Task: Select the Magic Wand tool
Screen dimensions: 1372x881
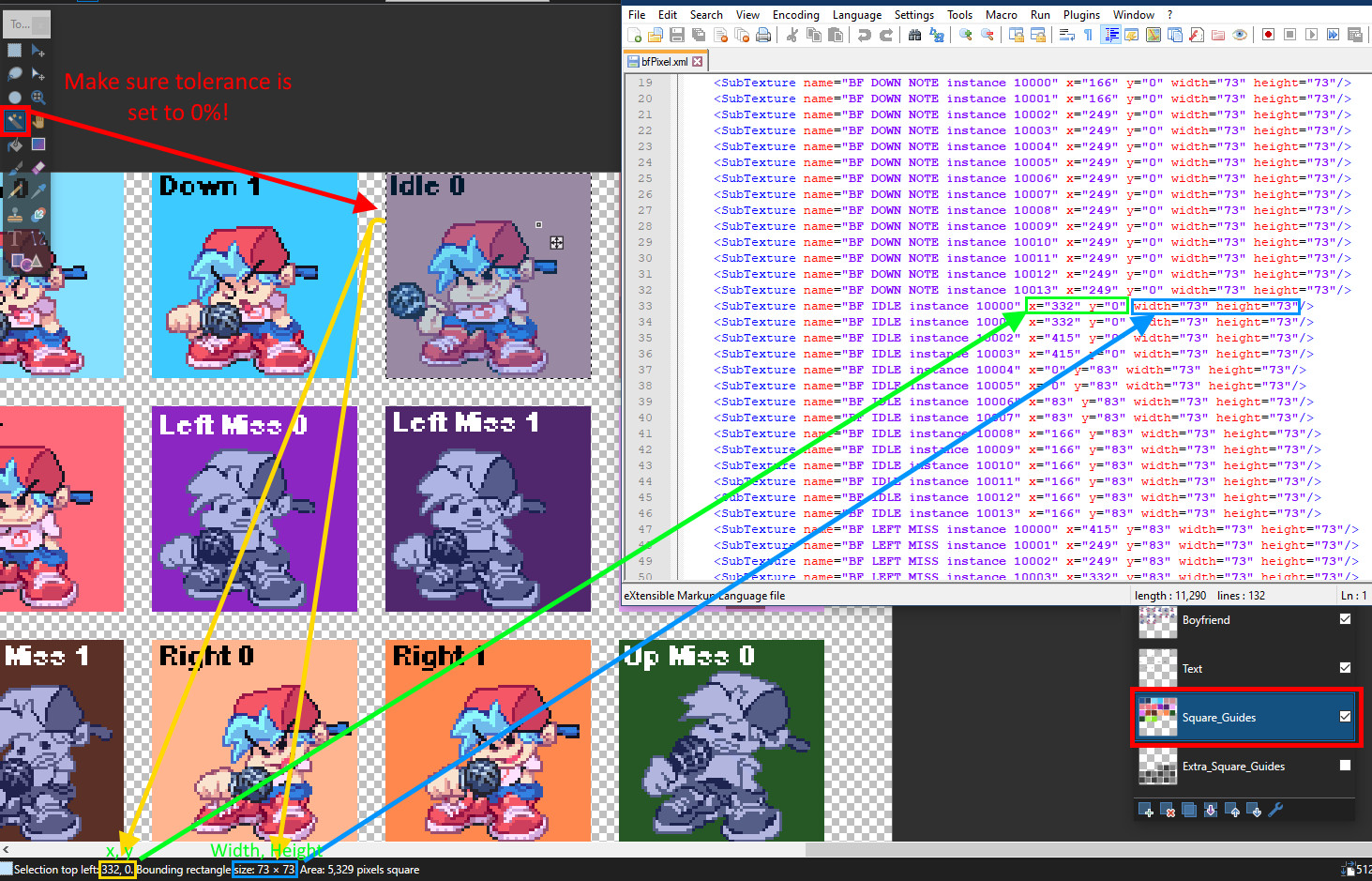Action: pyautogui.click(x=14, y=121)
